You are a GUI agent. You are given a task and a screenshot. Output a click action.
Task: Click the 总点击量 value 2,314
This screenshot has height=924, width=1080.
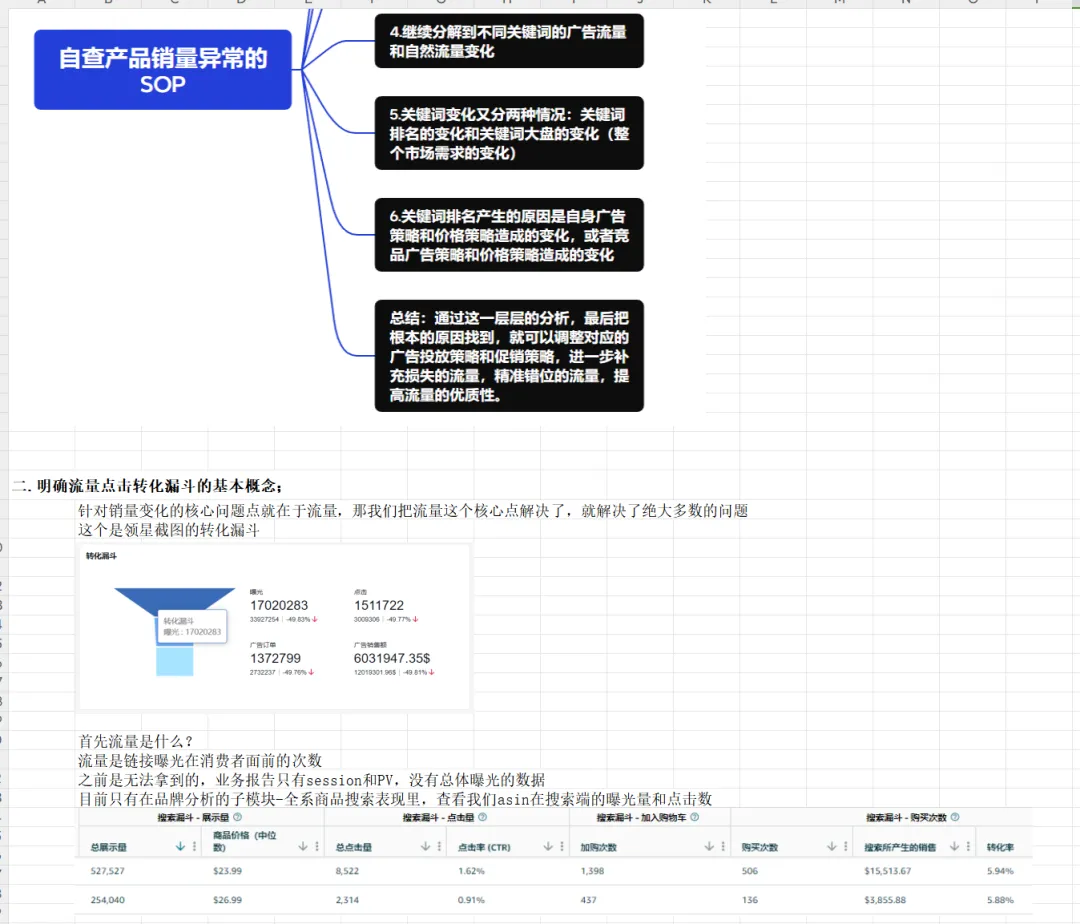pyautogui.click(x=347, y=900)
